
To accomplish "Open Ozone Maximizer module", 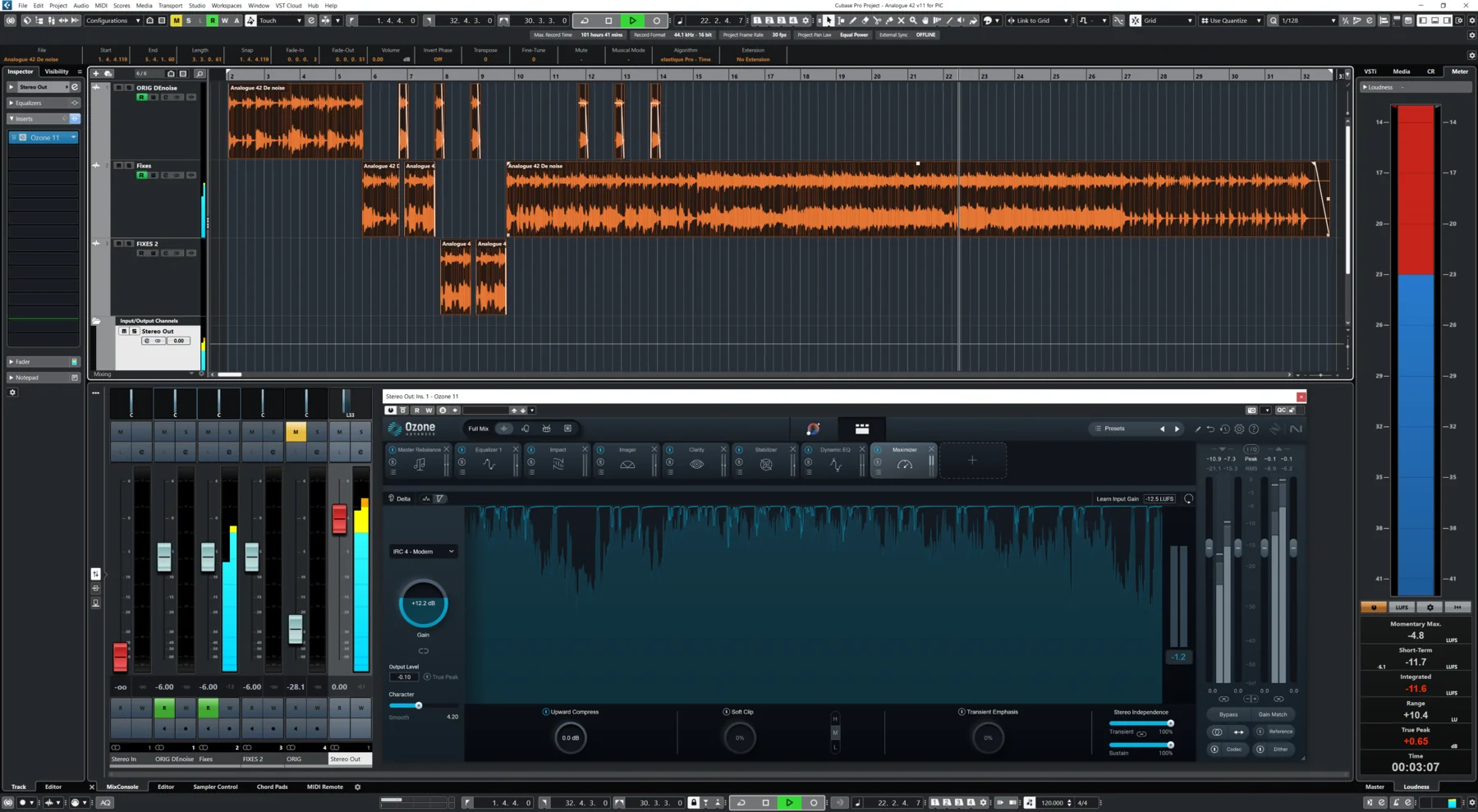I will pos(904,461).
